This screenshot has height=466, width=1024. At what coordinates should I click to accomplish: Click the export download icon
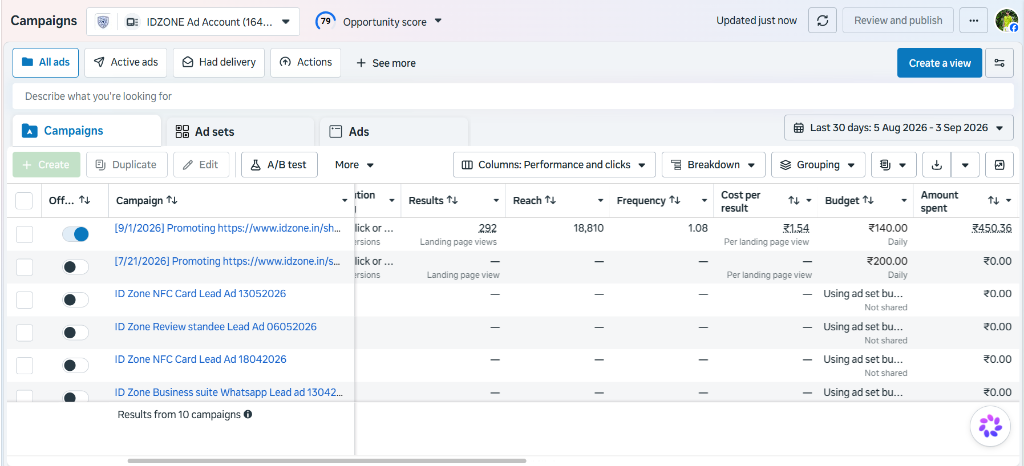(936, 165)
